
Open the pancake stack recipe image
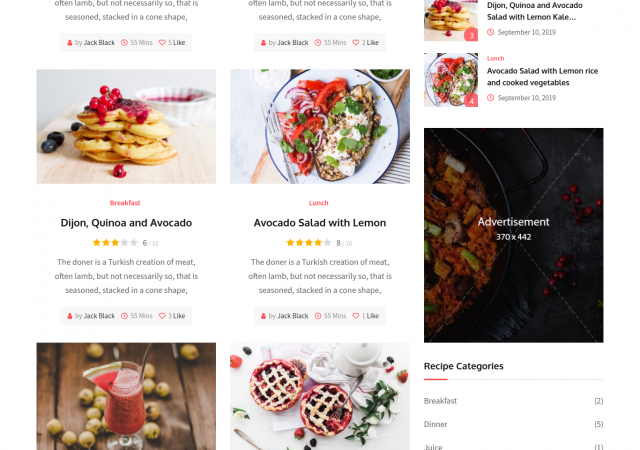126,127
